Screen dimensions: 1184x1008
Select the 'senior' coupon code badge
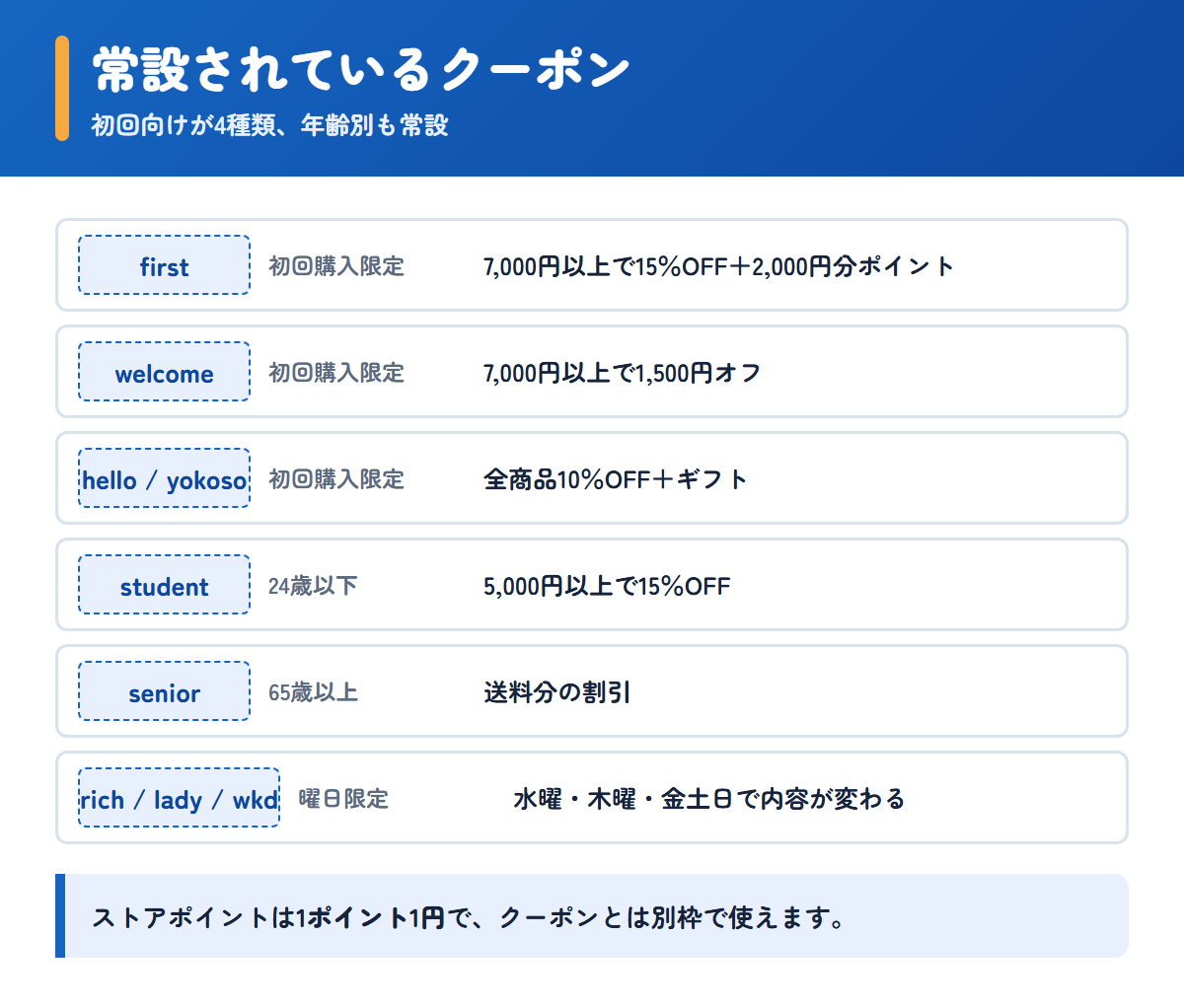pos(164,691)
